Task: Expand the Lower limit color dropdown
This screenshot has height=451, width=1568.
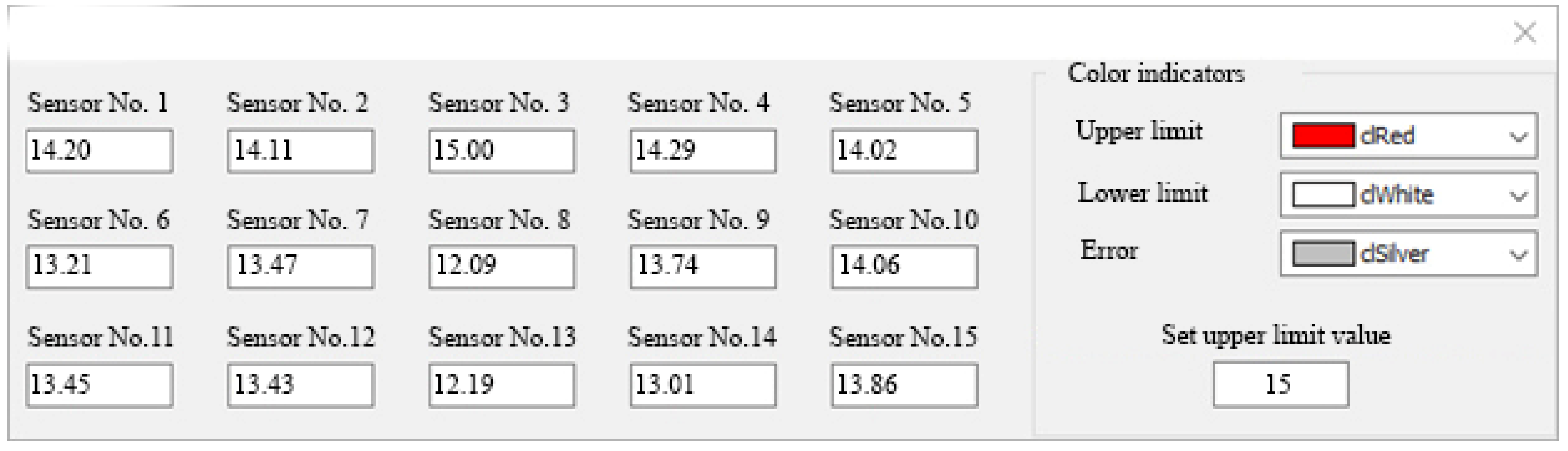Action: click(x=1519, y=195)
